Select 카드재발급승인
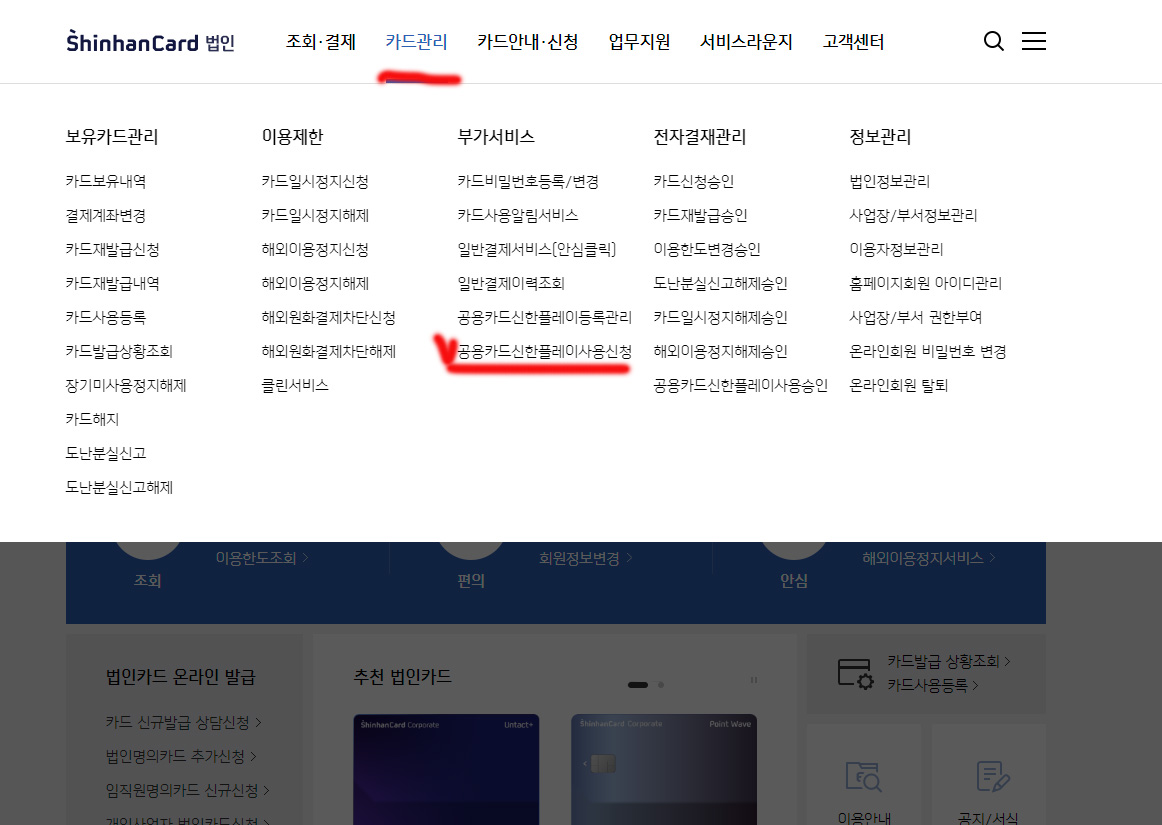1162x825 pixels. point(700,215)
